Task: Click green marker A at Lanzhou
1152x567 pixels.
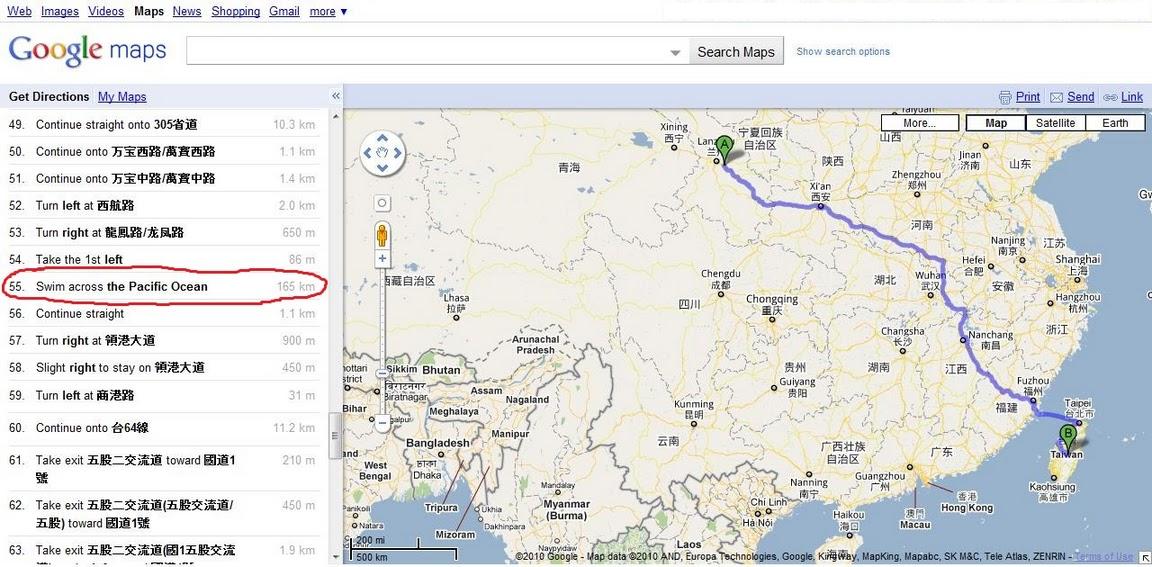Action: pyautogui.click(x=725, y=150)
